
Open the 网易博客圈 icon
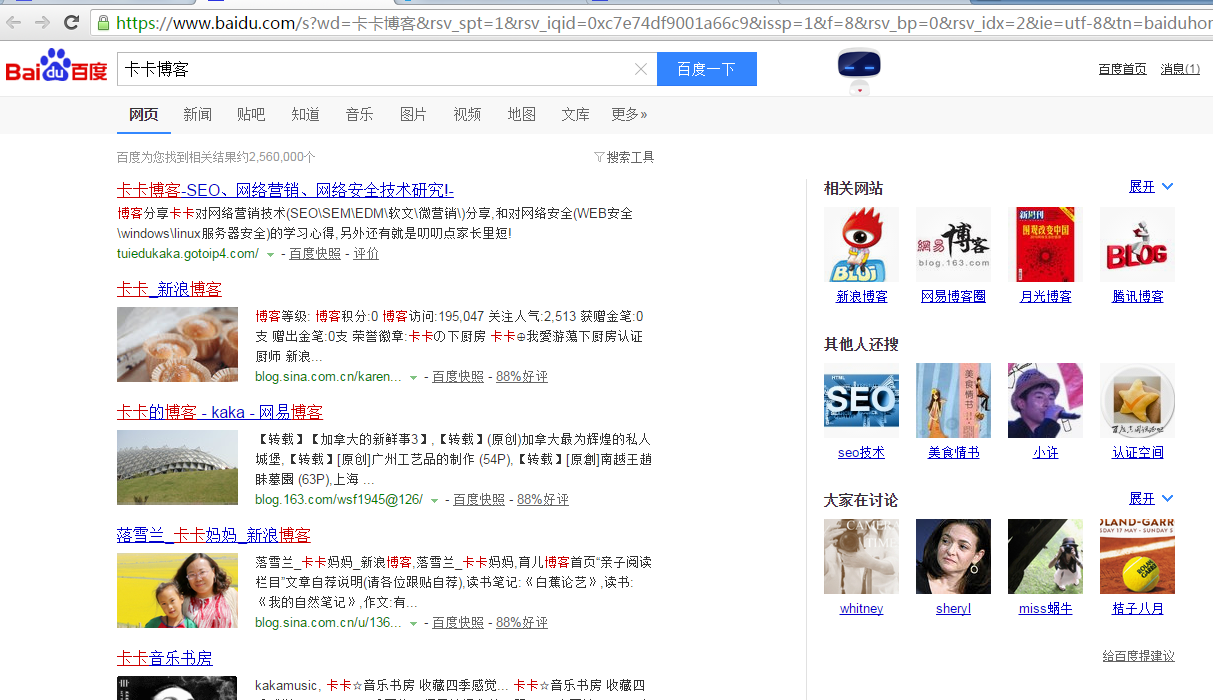coord(953,245)
